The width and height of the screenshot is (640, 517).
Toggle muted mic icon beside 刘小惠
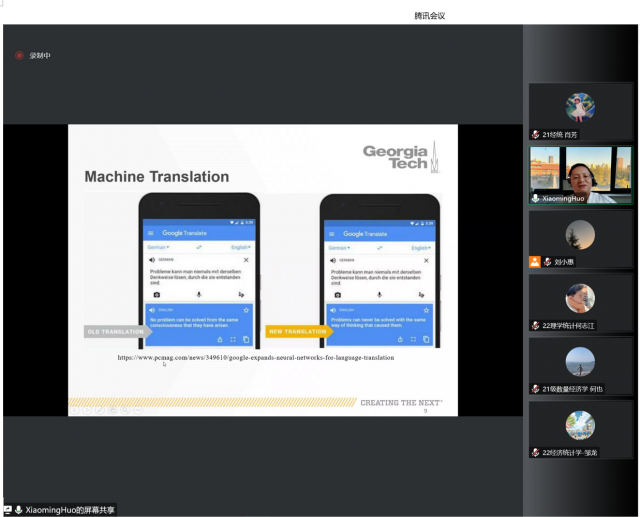(547, 262)
